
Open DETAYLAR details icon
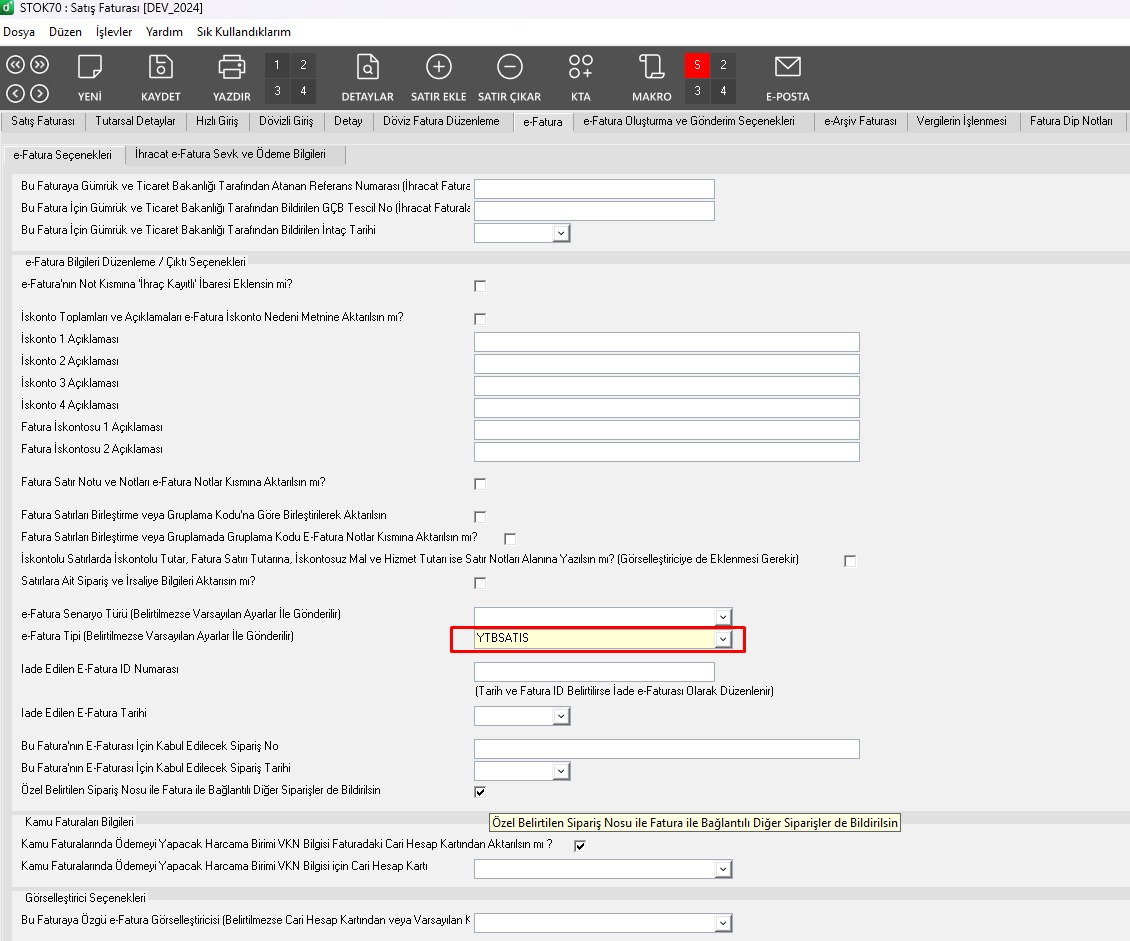(368, 68)
